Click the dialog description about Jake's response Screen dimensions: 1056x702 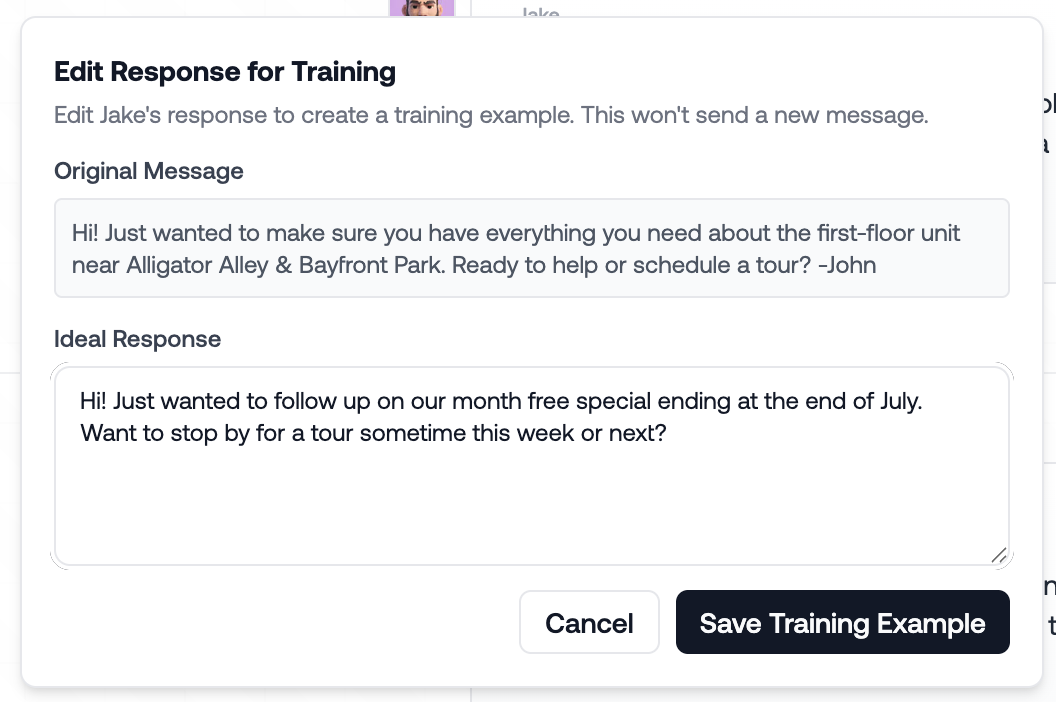(491, 115)
